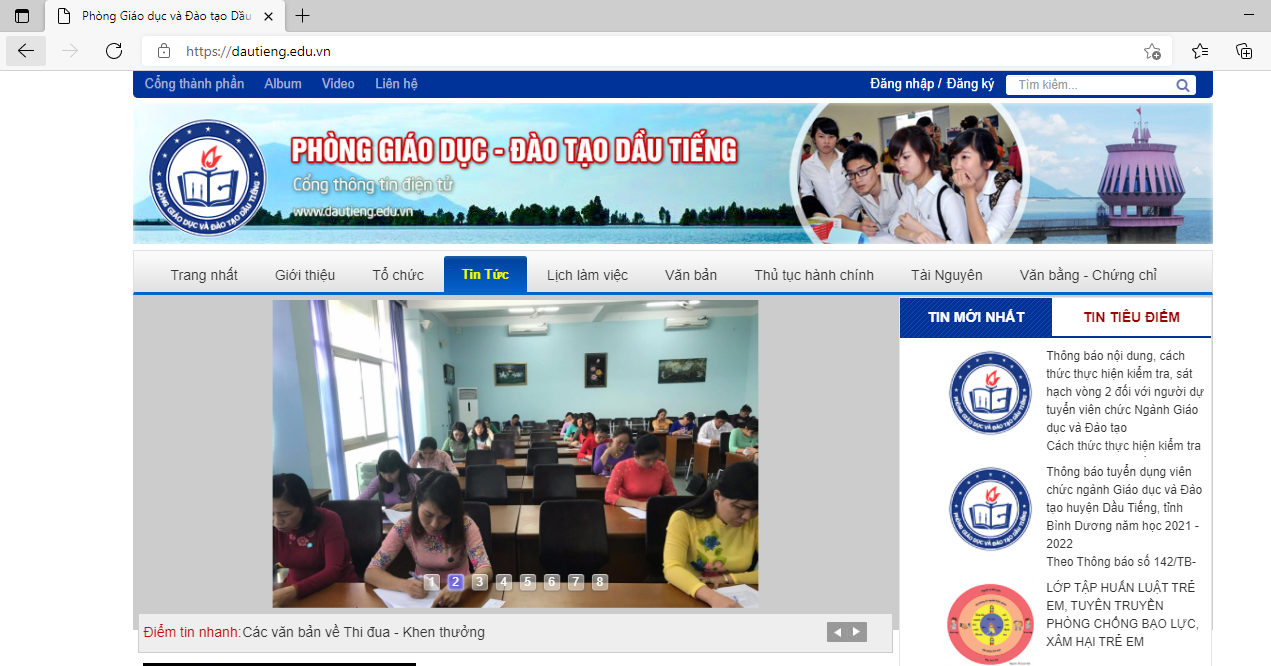This screenshot has height=666, width=1271.
Task: Go to slide 3 of the slideshow
Action: point(480,582)
